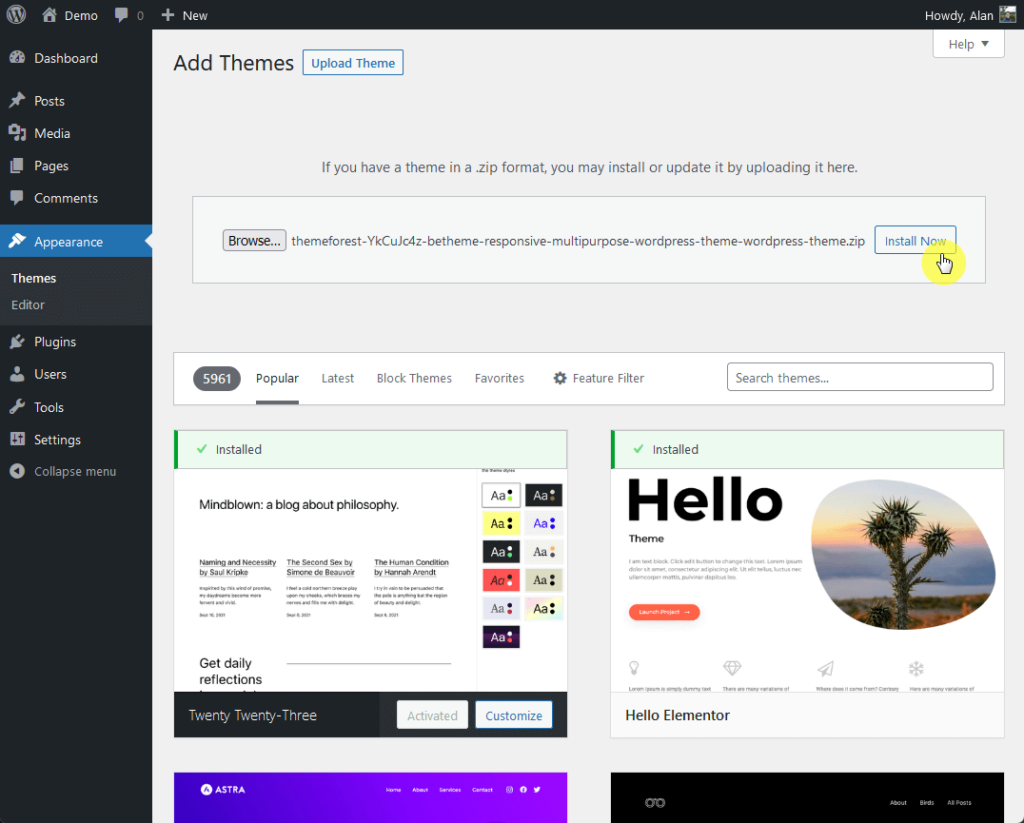The width and height of the screenshot is (1024, 823).
Task: Click the Posts pushpin icon
Action: pos(18,101)
